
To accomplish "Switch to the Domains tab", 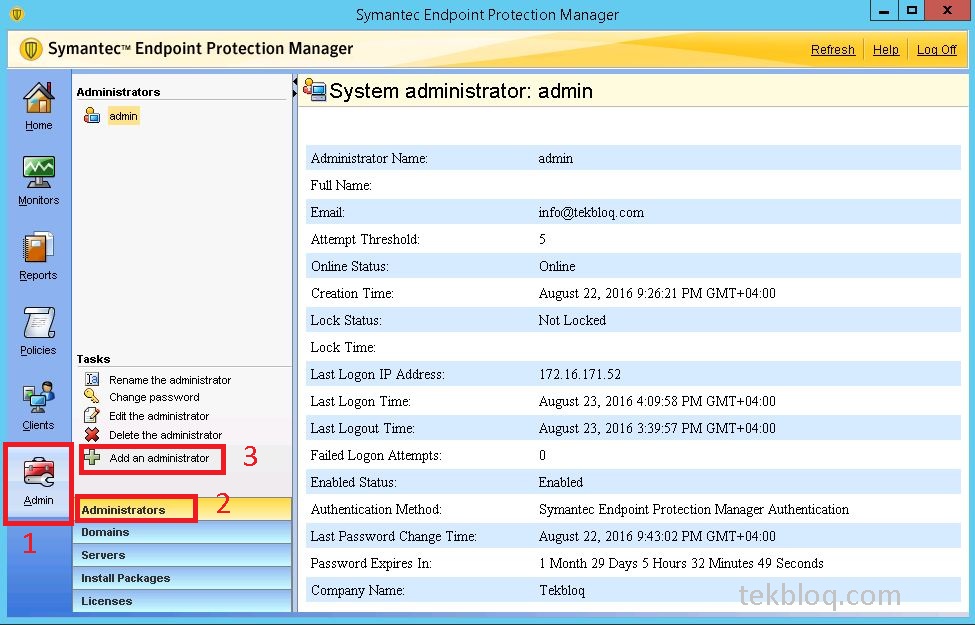I will [182, 532].
